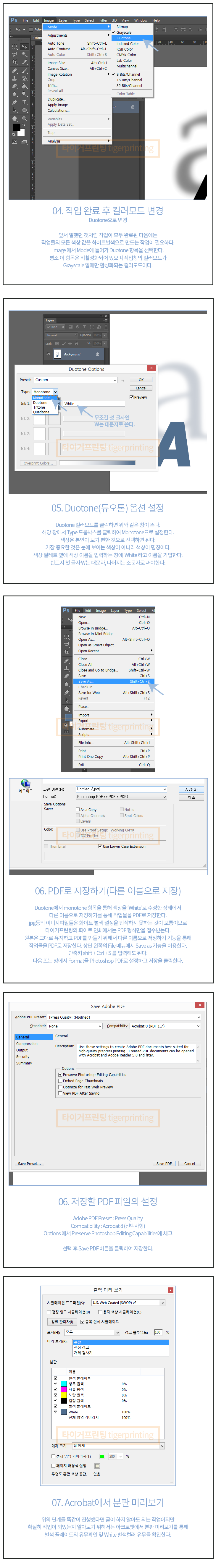The height and width of the screenshot is (1568, 216).
Task: Select the Pen tool beside the open Image menu
Action: tap(14, 102)
